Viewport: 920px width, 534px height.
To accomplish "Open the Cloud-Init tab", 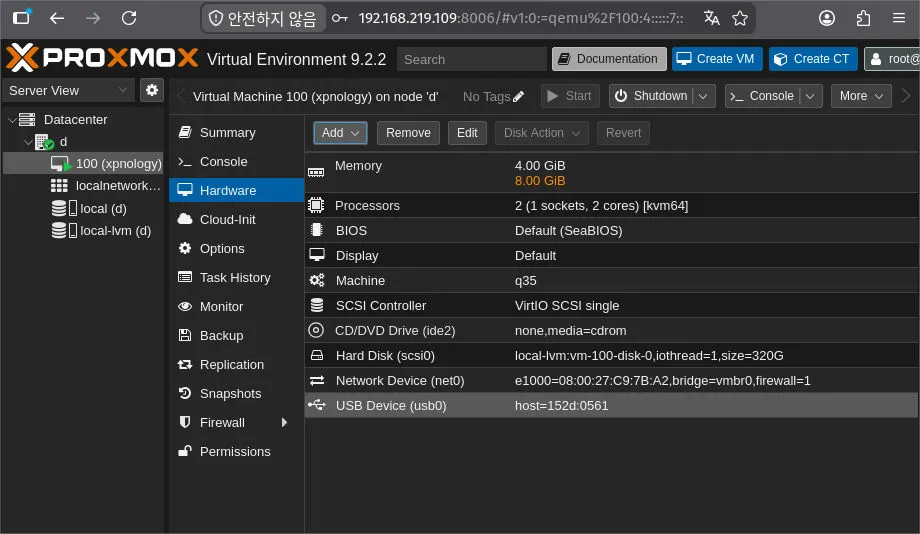I will (236, 219).
